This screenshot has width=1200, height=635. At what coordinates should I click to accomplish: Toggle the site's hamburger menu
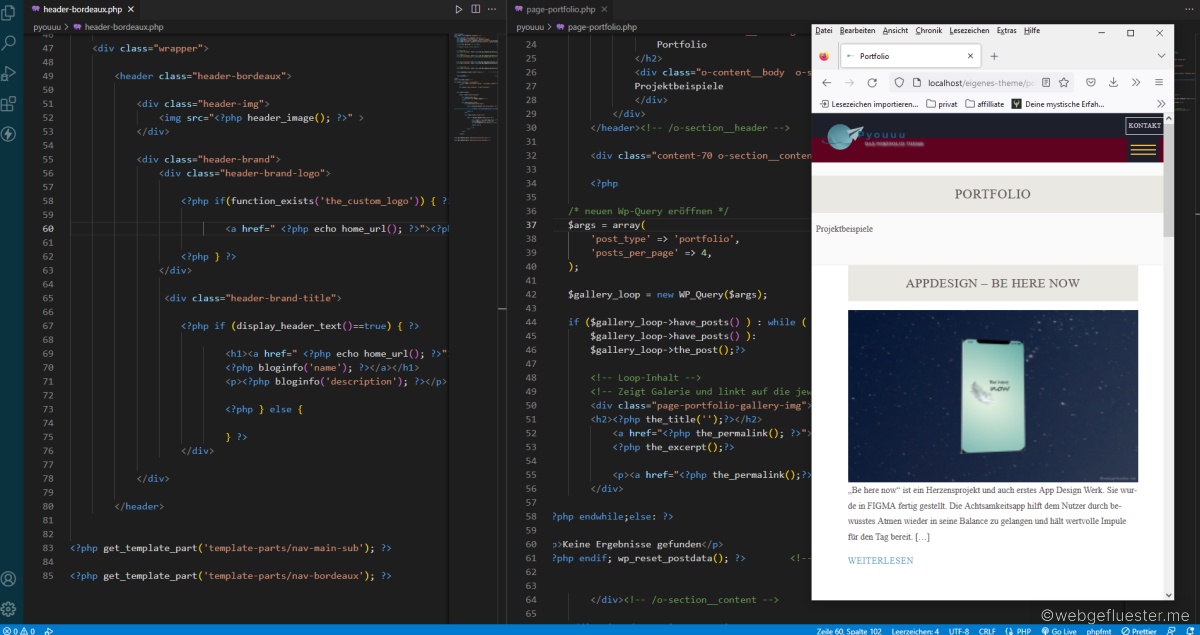pyautogui.click(x=1143, y=150)
